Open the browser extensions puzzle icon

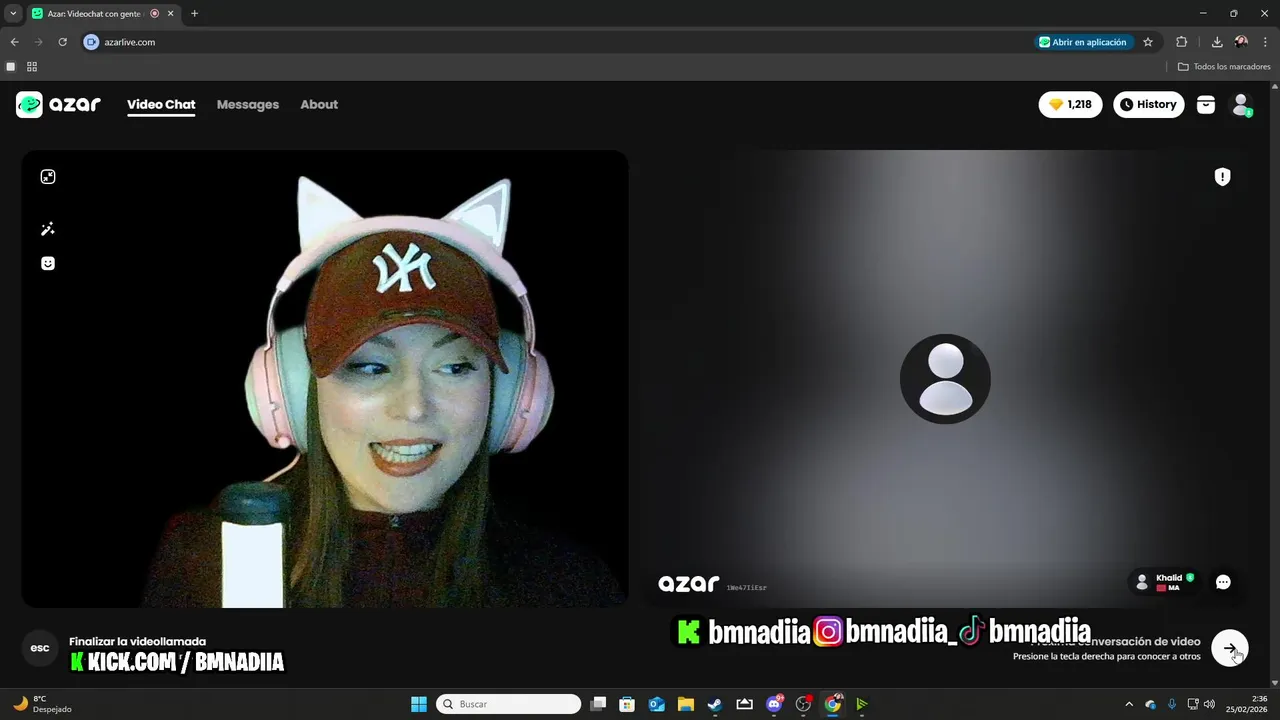pyautogui.click(x=1182, y=42)
